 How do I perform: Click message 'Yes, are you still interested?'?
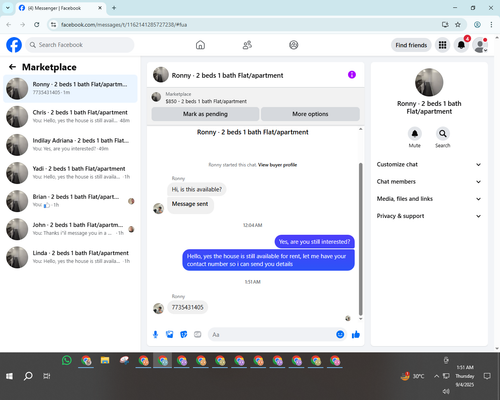pos(314,242)
